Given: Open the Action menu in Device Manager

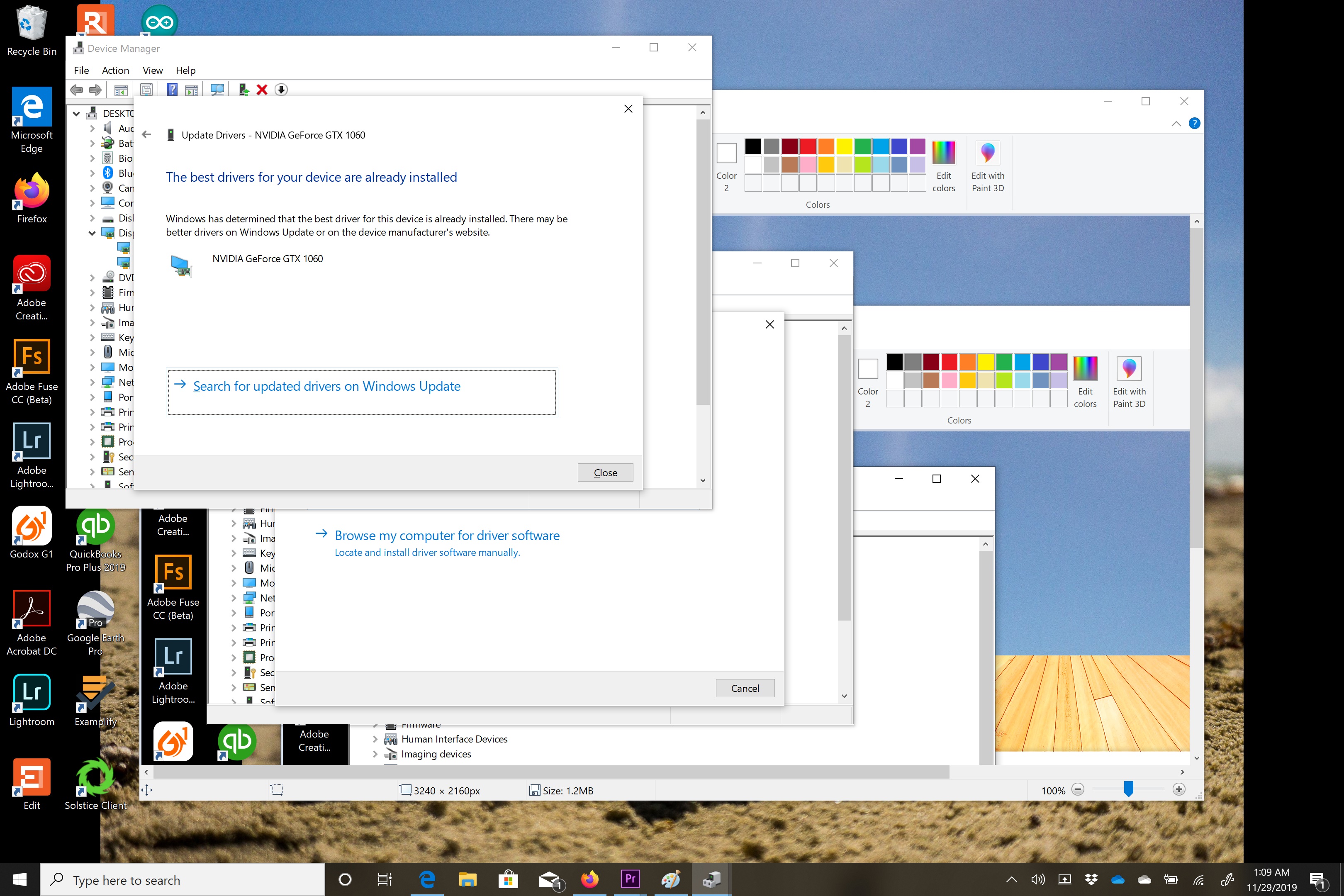Looking at the screenshot, I should (x=115, y=70).
